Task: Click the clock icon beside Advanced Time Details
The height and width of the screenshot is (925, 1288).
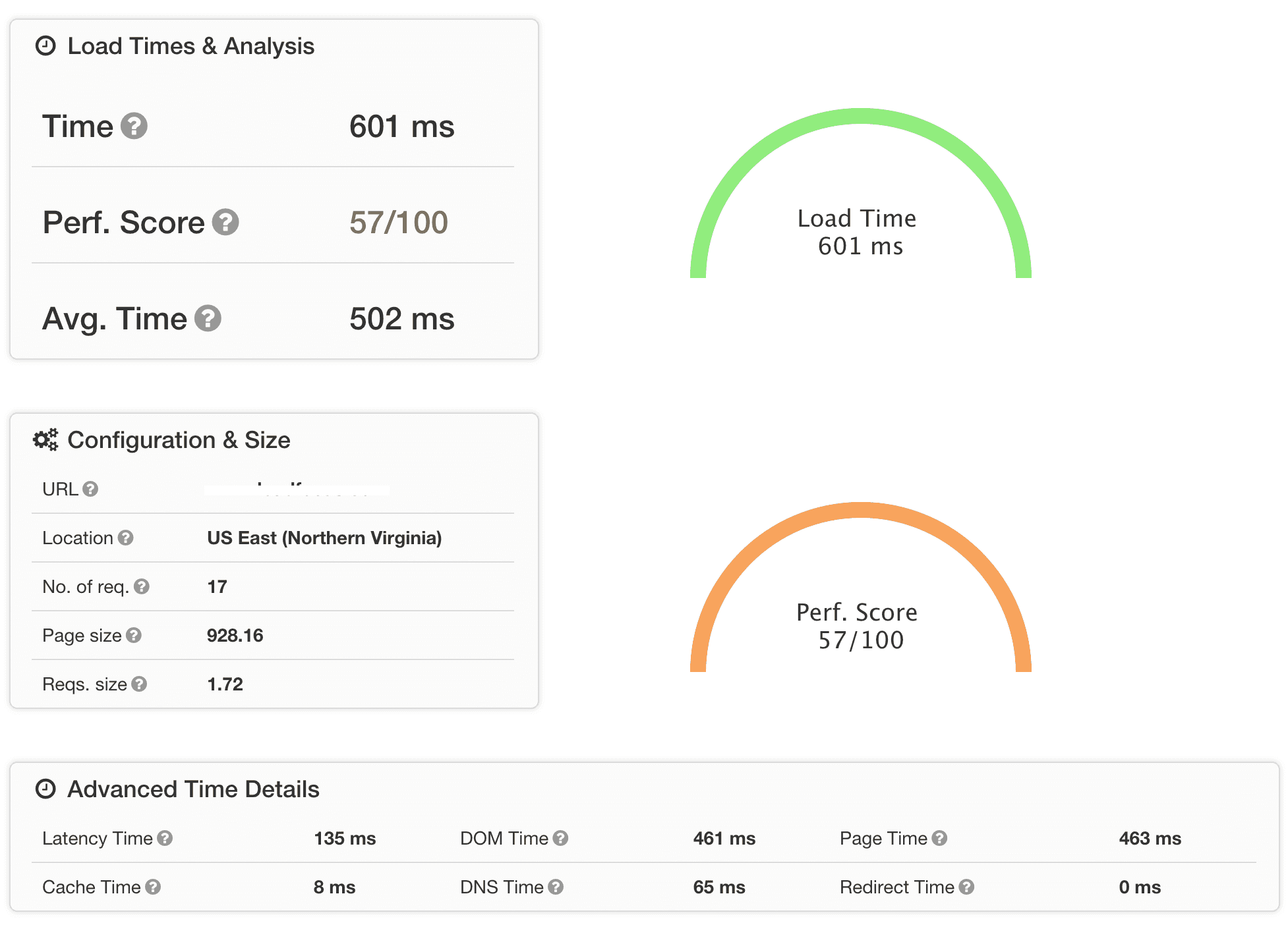Action: tap(45, 788)
